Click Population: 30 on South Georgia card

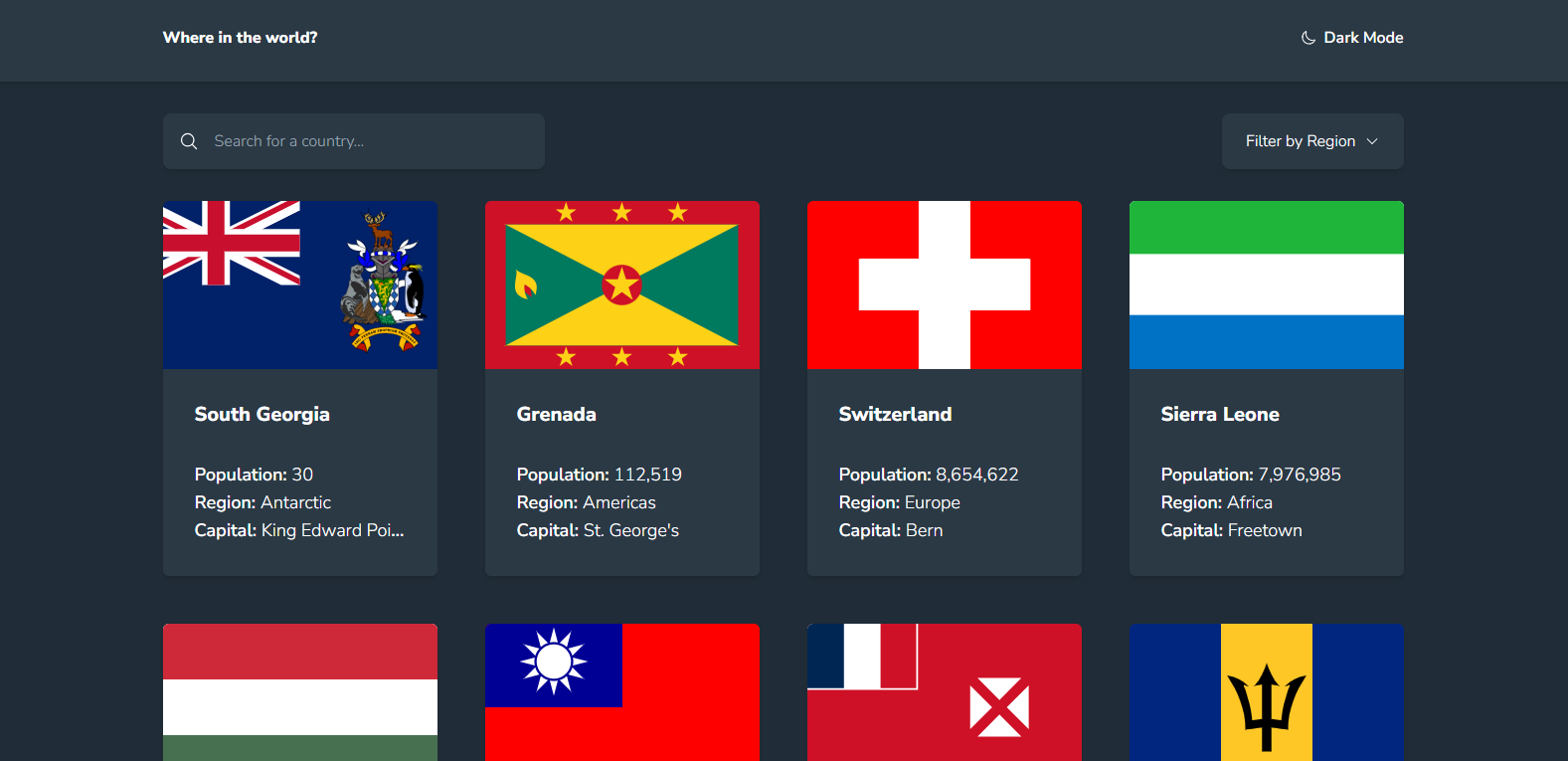tap(254, 475)
